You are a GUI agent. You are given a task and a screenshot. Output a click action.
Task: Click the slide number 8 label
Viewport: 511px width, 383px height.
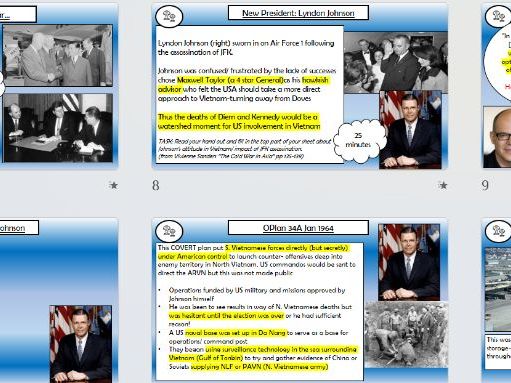[x=156, y=185]
